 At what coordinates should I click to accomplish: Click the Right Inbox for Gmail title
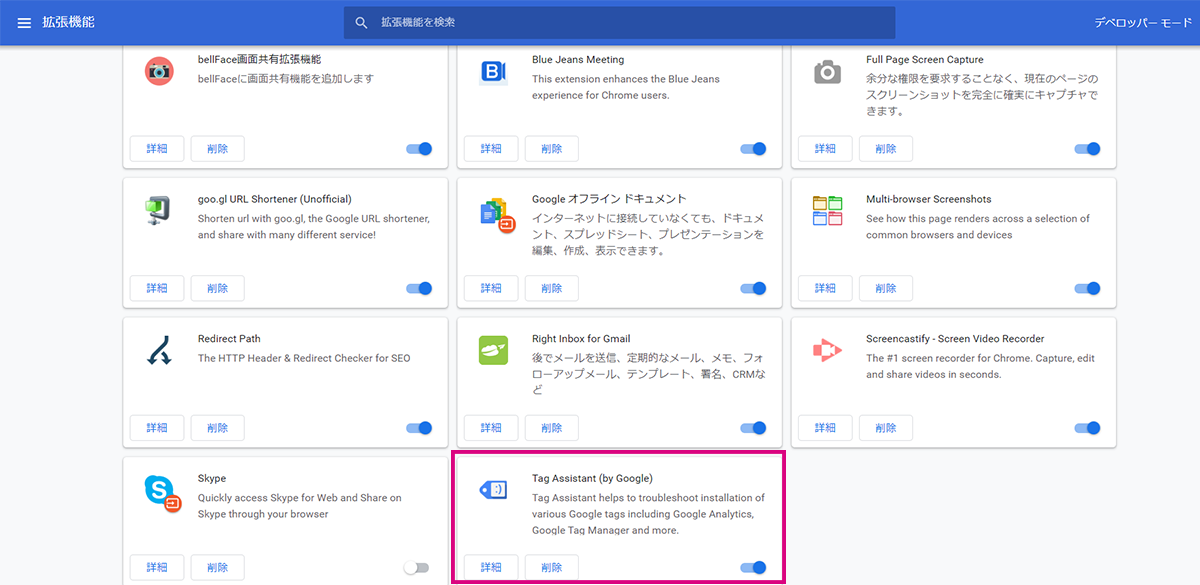click(x=581, y=338)
